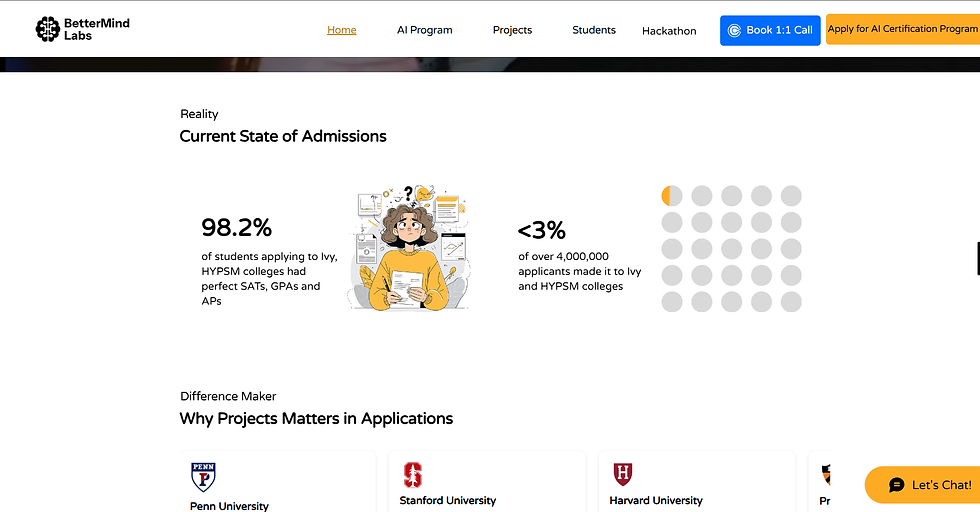This screenshot has height=512, width=980.
Task: Click the 98.2% statistic
Action: click(x=236, y=228)
